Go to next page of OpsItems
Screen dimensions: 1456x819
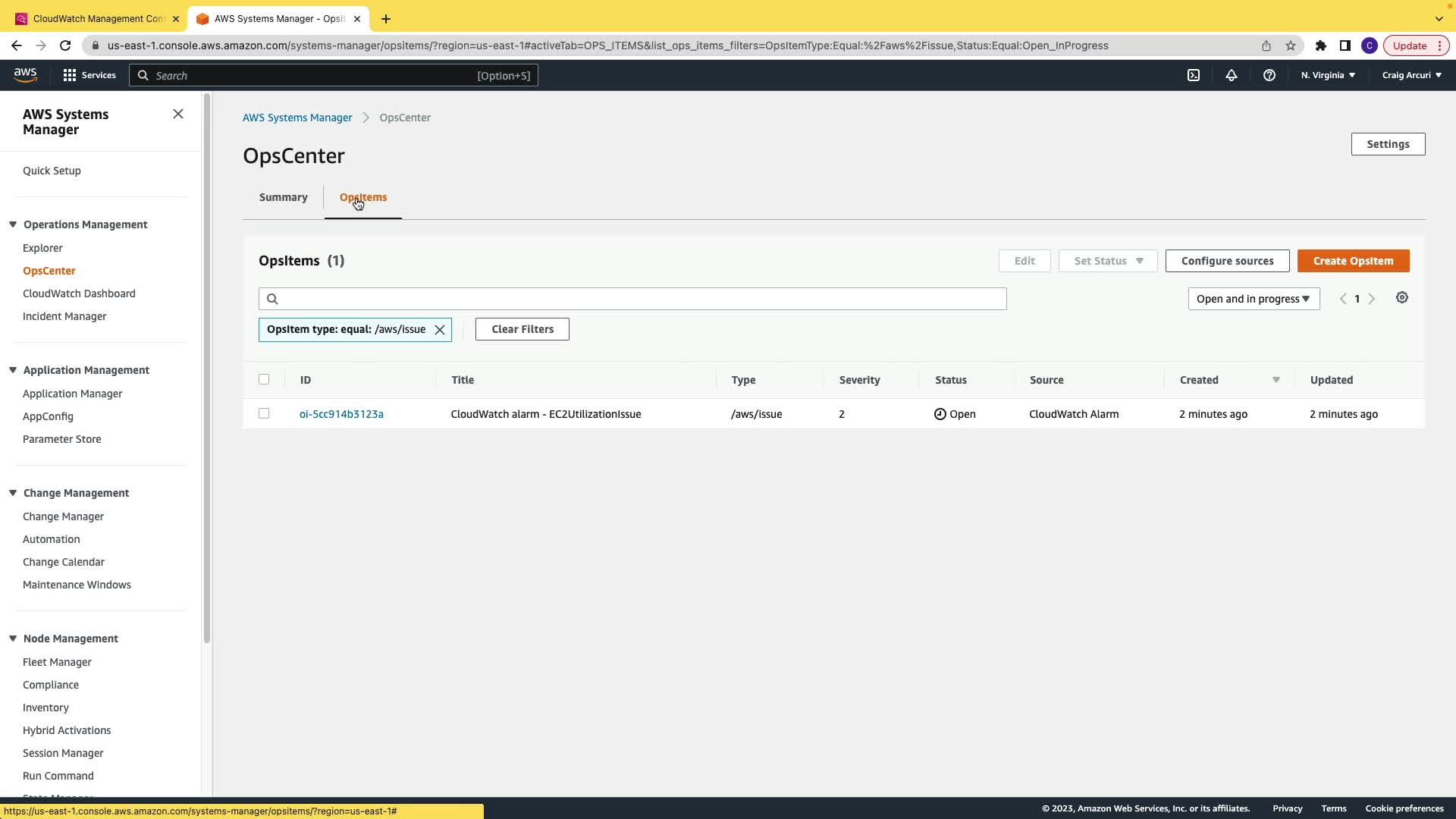(x=1372, y=299)
